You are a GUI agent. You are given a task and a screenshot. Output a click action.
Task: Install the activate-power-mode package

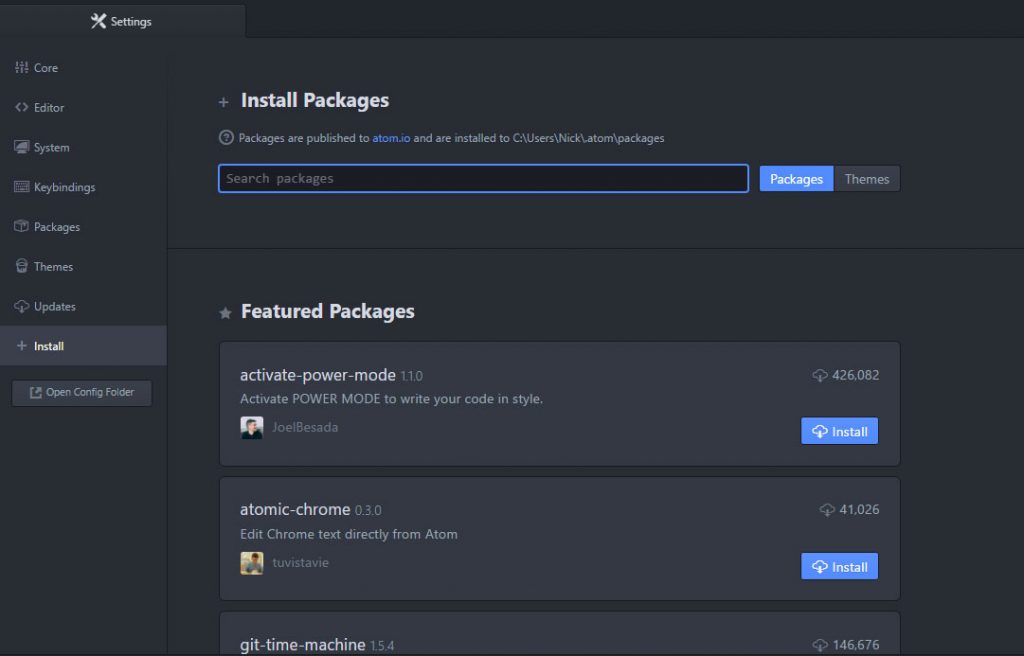(x=839, y=431)
